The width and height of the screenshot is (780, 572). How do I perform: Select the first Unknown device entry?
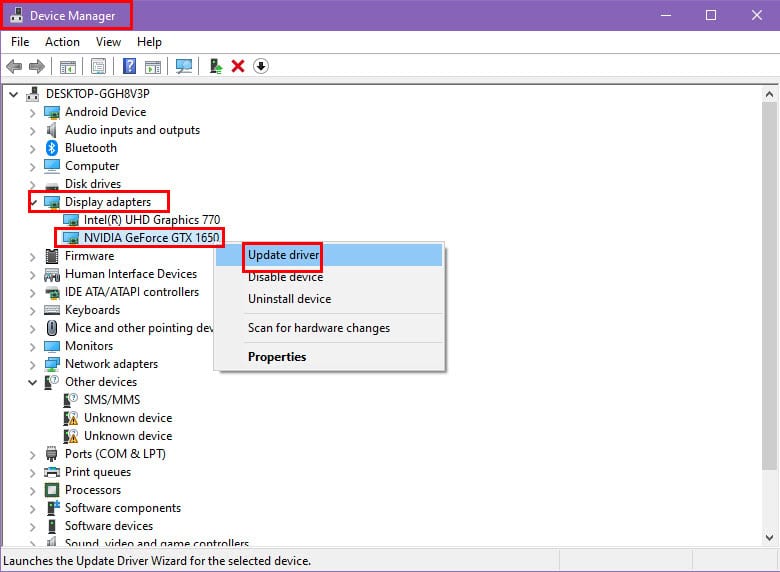click(128, 418)
